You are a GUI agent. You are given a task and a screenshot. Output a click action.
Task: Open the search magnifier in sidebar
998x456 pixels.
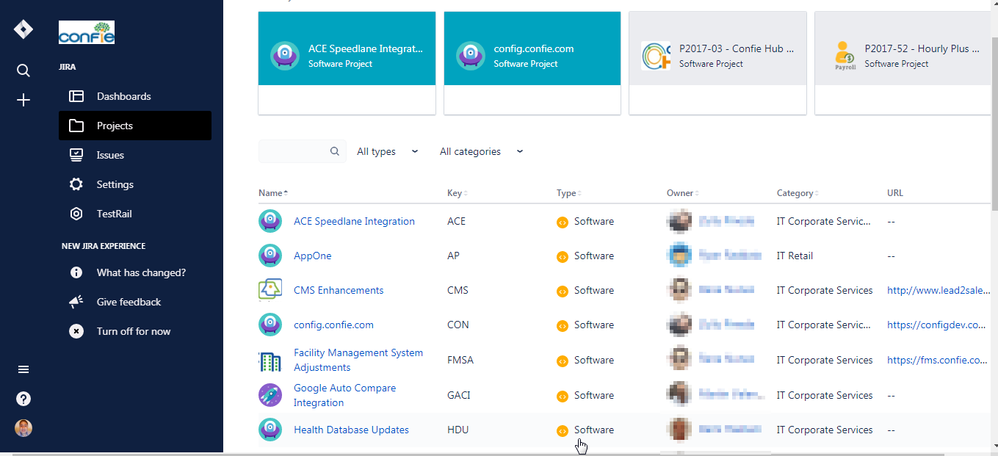[24, 70]
